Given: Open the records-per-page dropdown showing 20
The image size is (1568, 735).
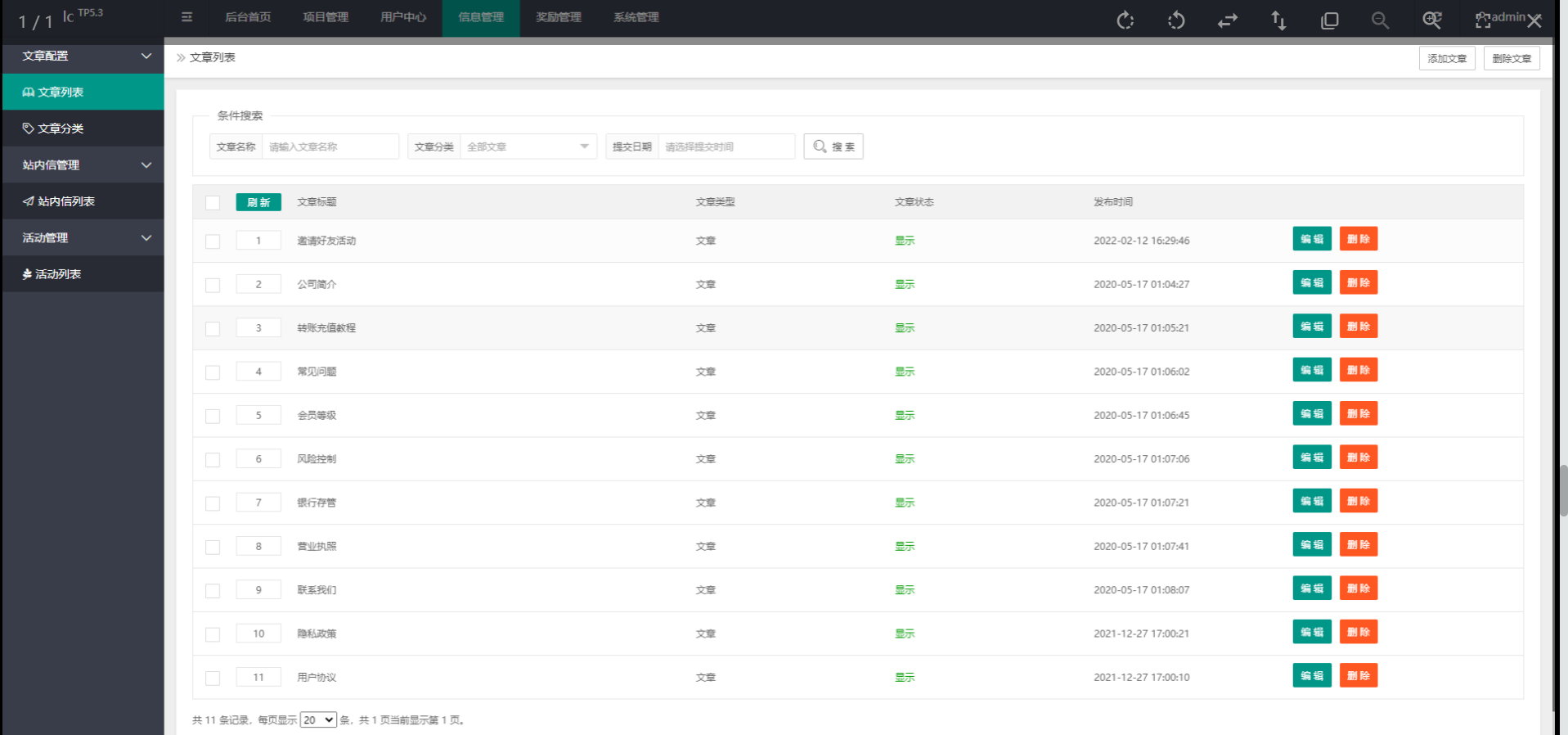Looking at the screenshot, I should click(x=317, y=720).
